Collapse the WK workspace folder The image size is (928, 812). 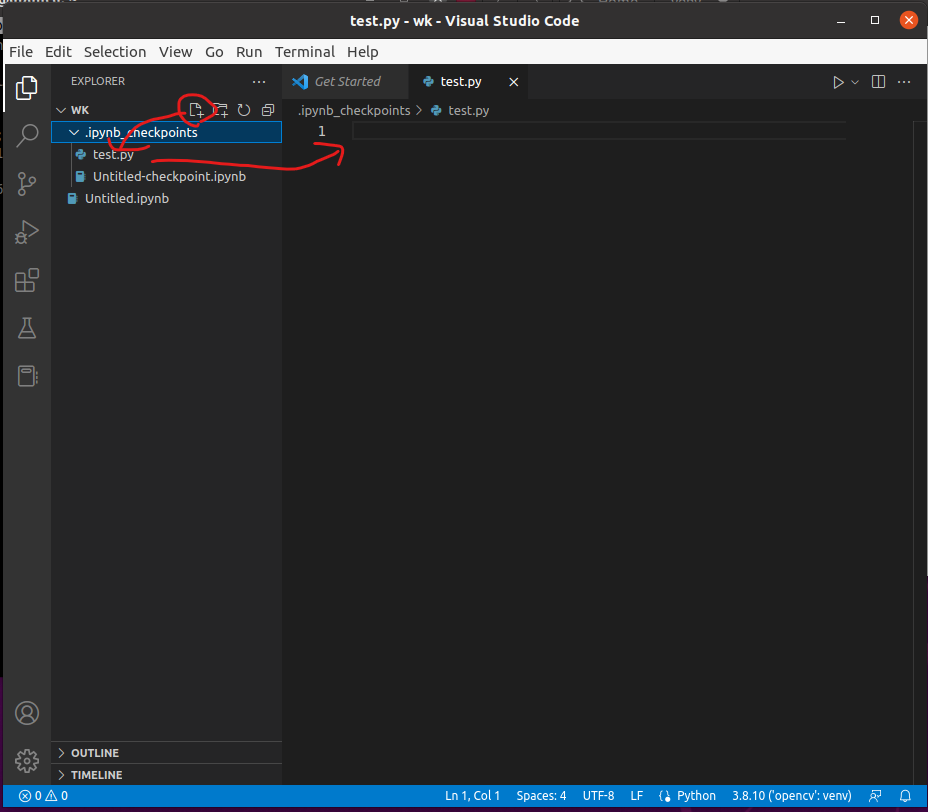pyautogui.click(x=60, y=110)
